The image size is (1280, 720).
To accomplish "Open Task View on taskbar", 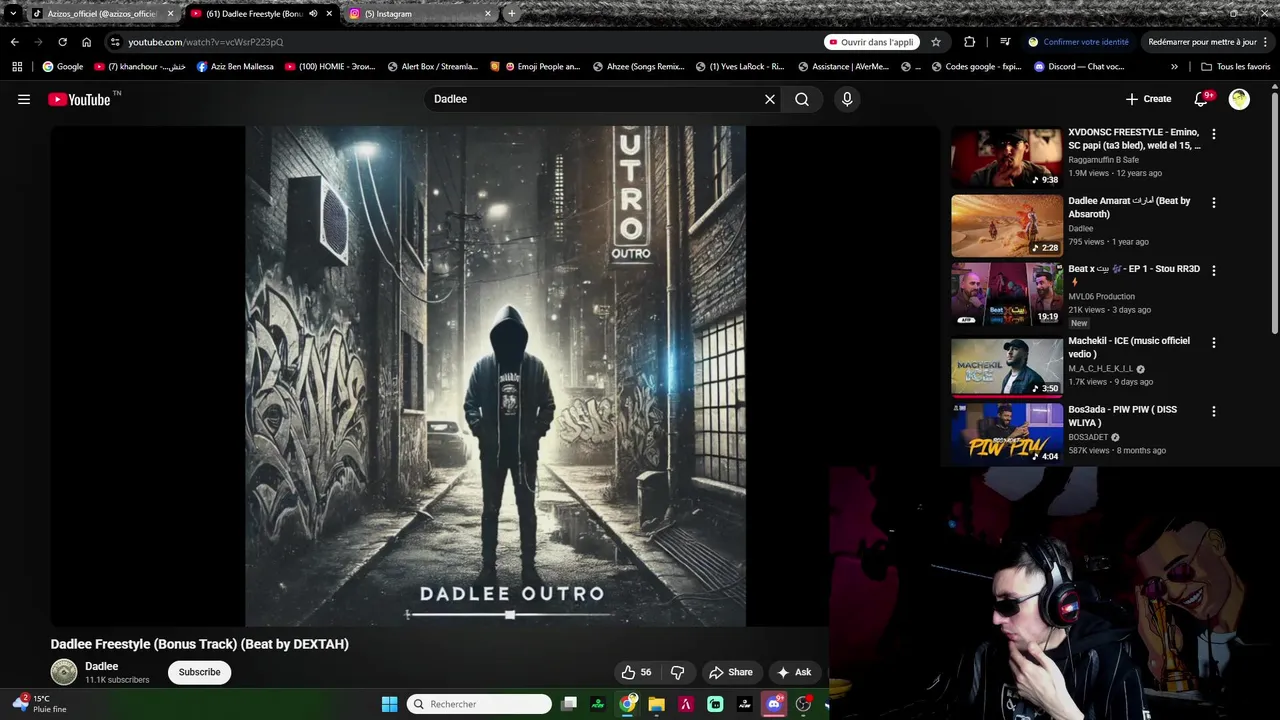I will (x=569, y=704).
